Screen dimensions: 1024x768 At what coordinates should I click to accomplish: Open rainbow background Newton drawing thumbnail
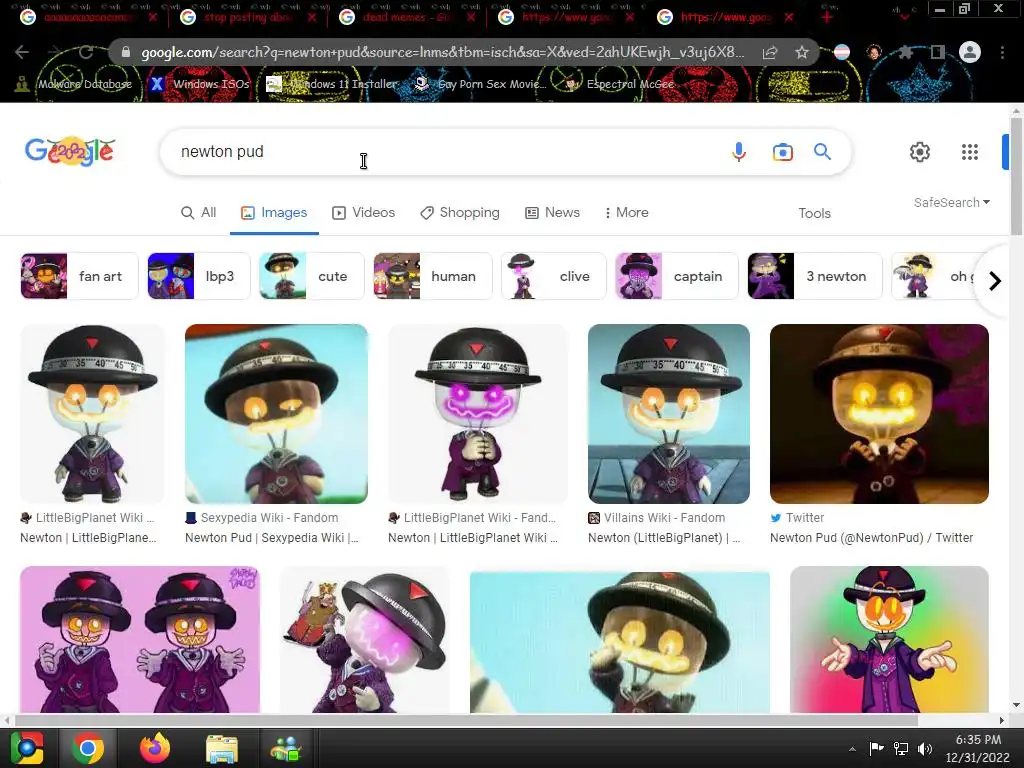tap(889, 639)
